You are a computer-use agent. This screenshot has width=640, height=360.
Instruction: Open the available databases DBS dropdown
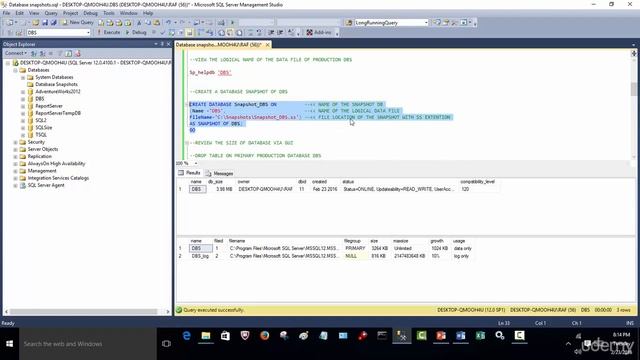point(88,32)
